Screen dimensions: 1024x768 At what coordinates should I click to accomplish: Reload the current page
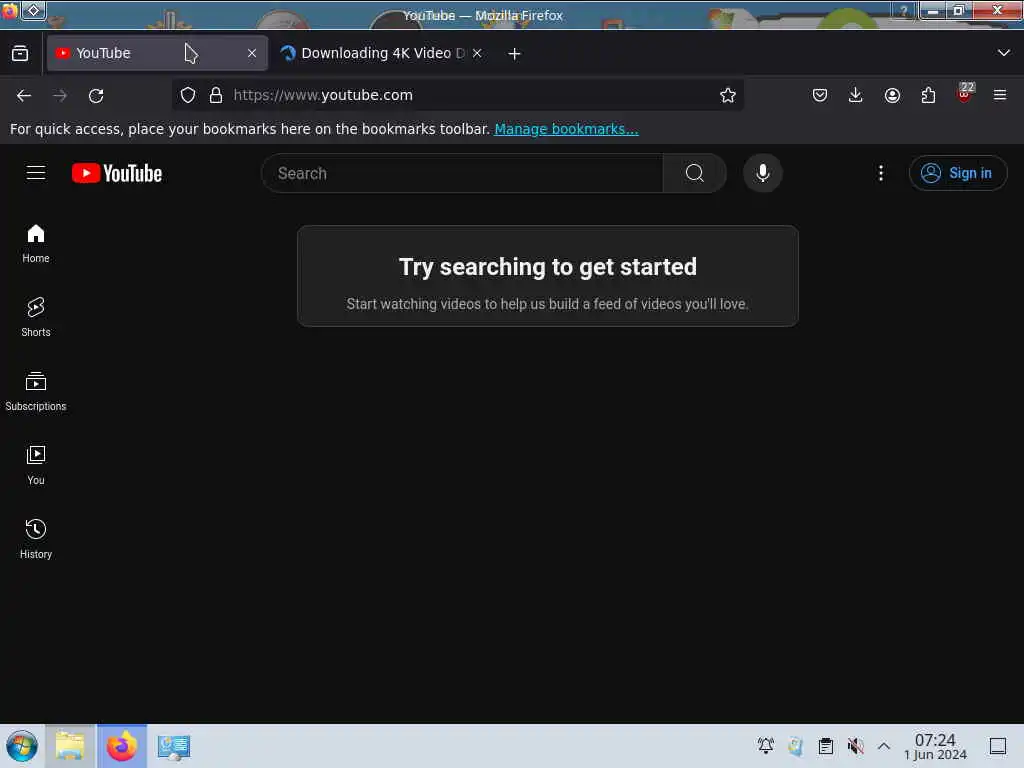[96, 95]
